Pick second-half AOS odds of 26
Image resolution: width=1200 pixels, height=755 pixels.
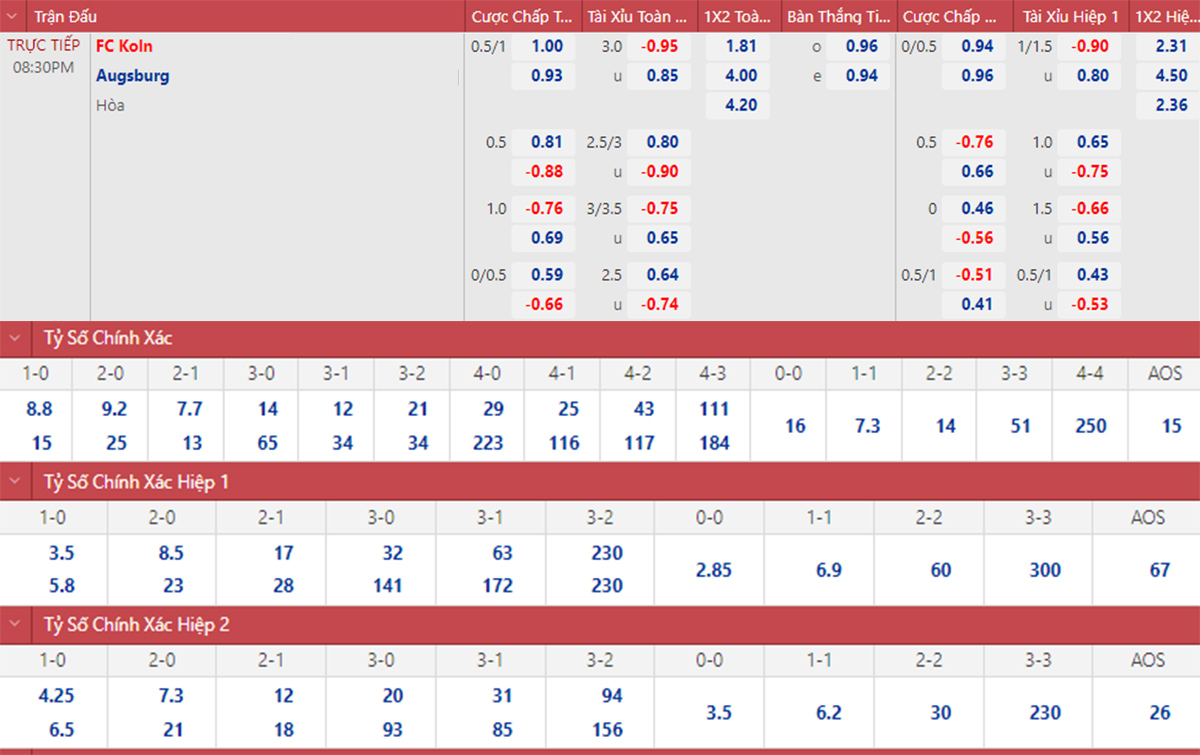(x=1159, y=713)
